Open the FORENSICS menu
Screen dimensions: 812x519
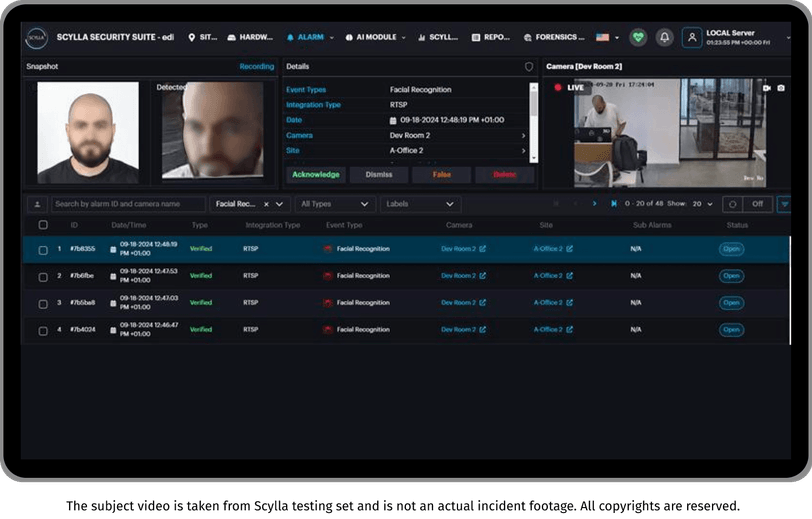(x=554, y=37)
